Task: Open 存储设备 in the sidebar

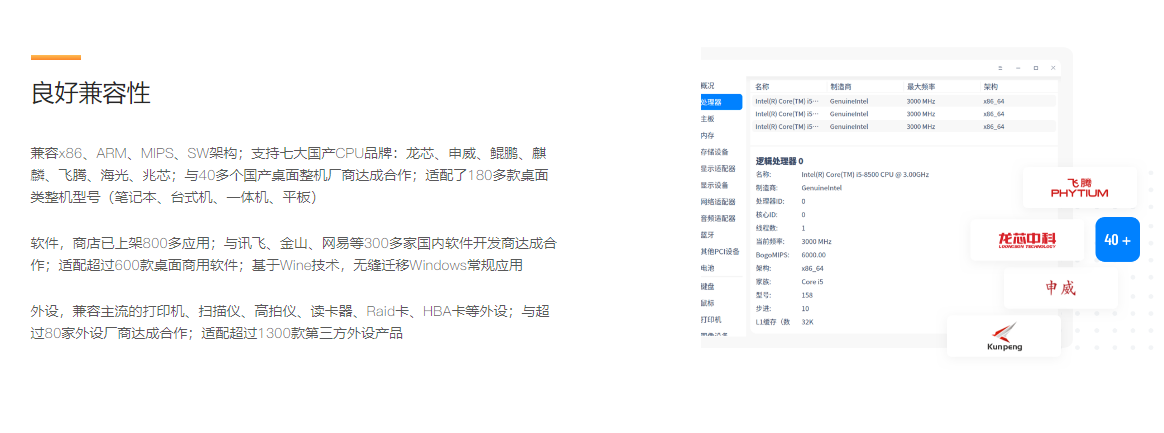Action: (x=714, y=152)
